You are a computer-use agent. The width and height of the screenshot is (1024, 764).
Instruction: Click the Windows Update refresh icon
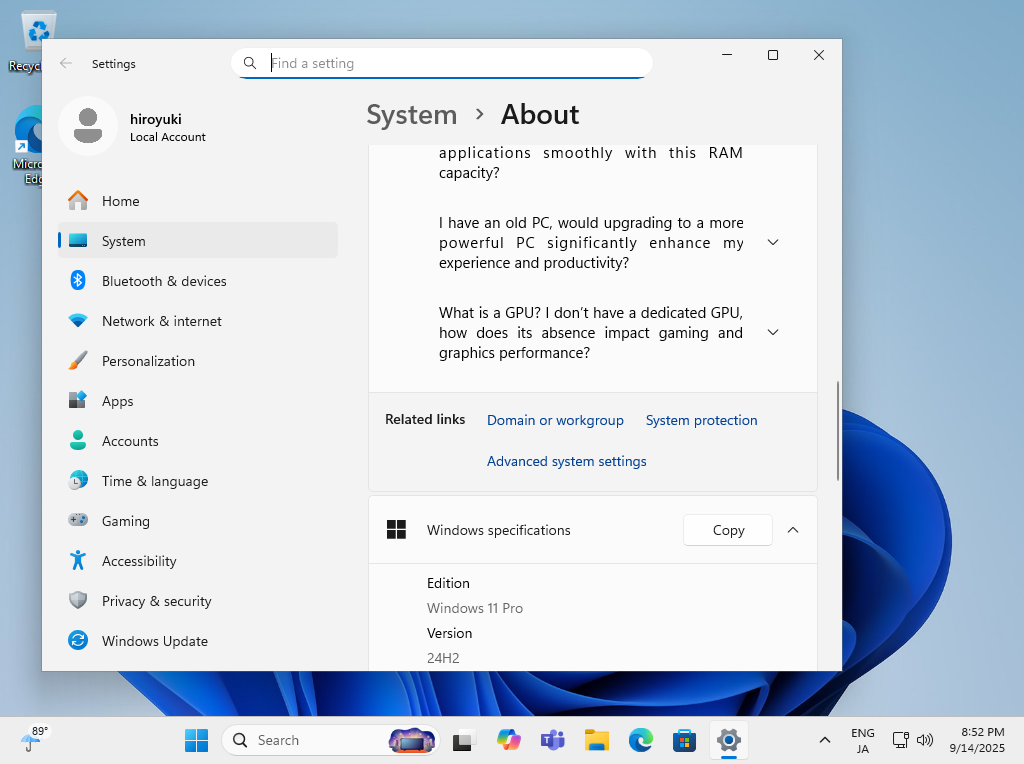(x=78, y=641)
